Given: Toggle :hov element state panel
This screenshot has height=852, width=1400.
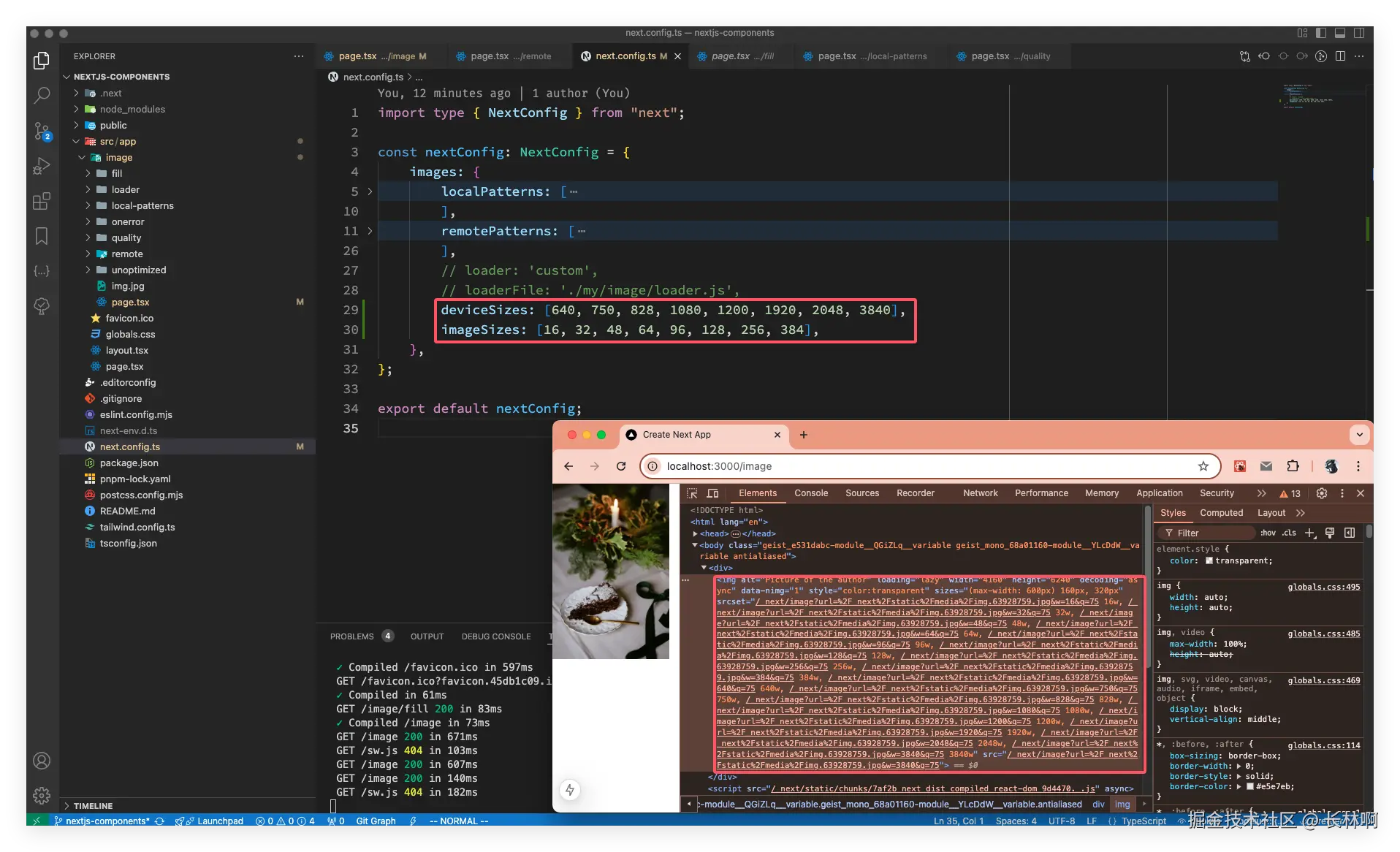Looking at the screenshot, I should (1268, 533).
